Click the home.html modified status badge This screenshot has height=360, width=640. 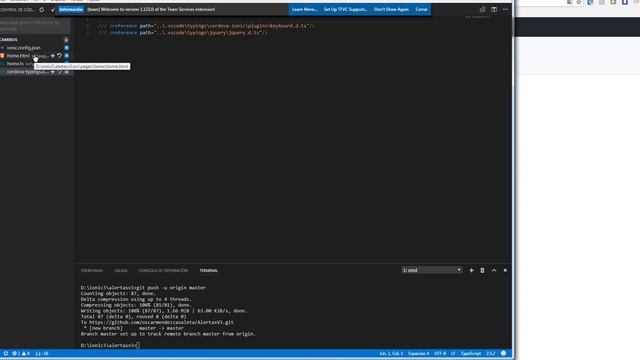[67, 56]
